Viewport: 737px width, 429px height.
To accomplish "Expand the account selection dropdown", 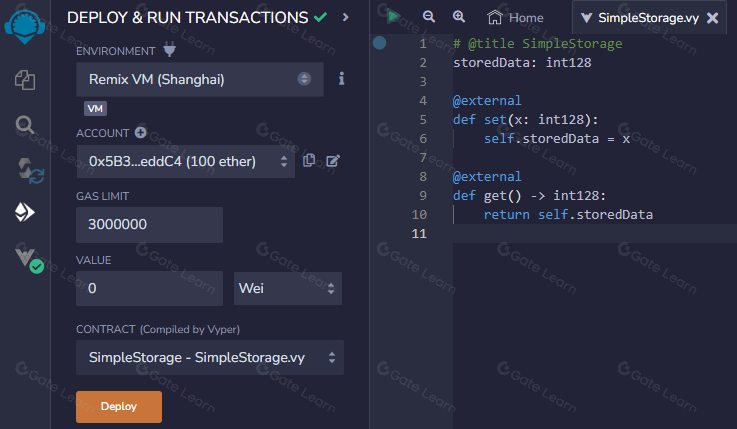I will pos(185,161).
